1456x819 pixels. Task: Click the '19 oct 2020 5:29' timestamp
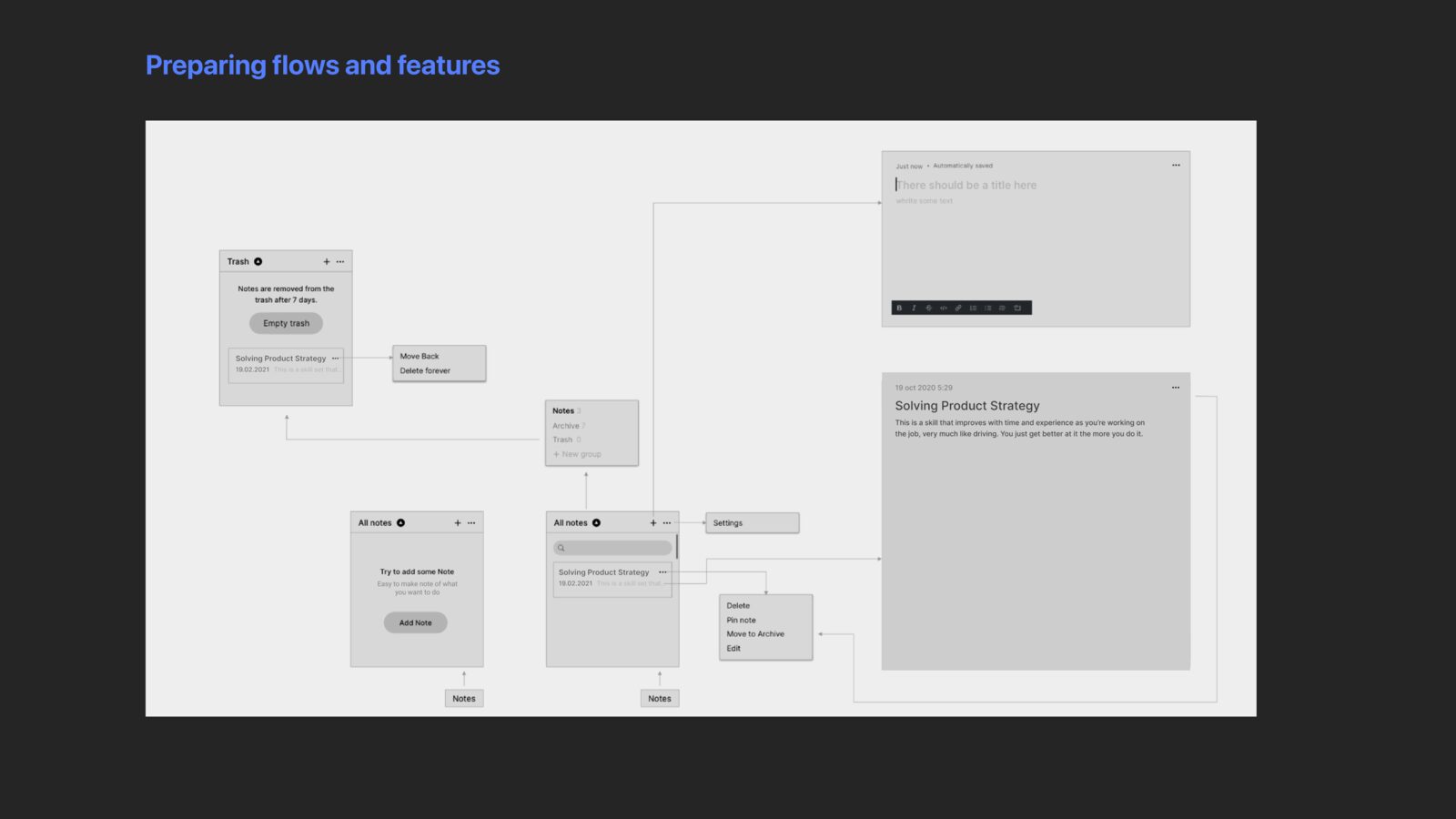pyautogui.click(x=923, y=388)
